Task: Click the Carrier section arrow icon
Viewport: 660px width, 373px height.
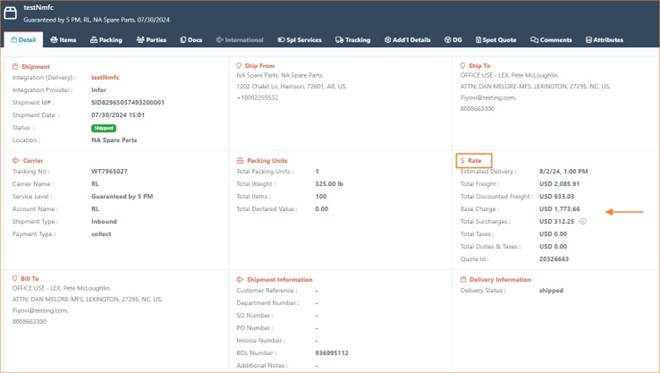Action: coord(16,160)
